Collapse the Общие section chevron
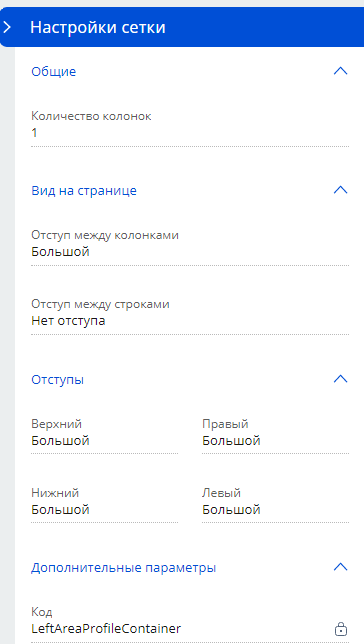364x644 pixels. tap(341, 71)
